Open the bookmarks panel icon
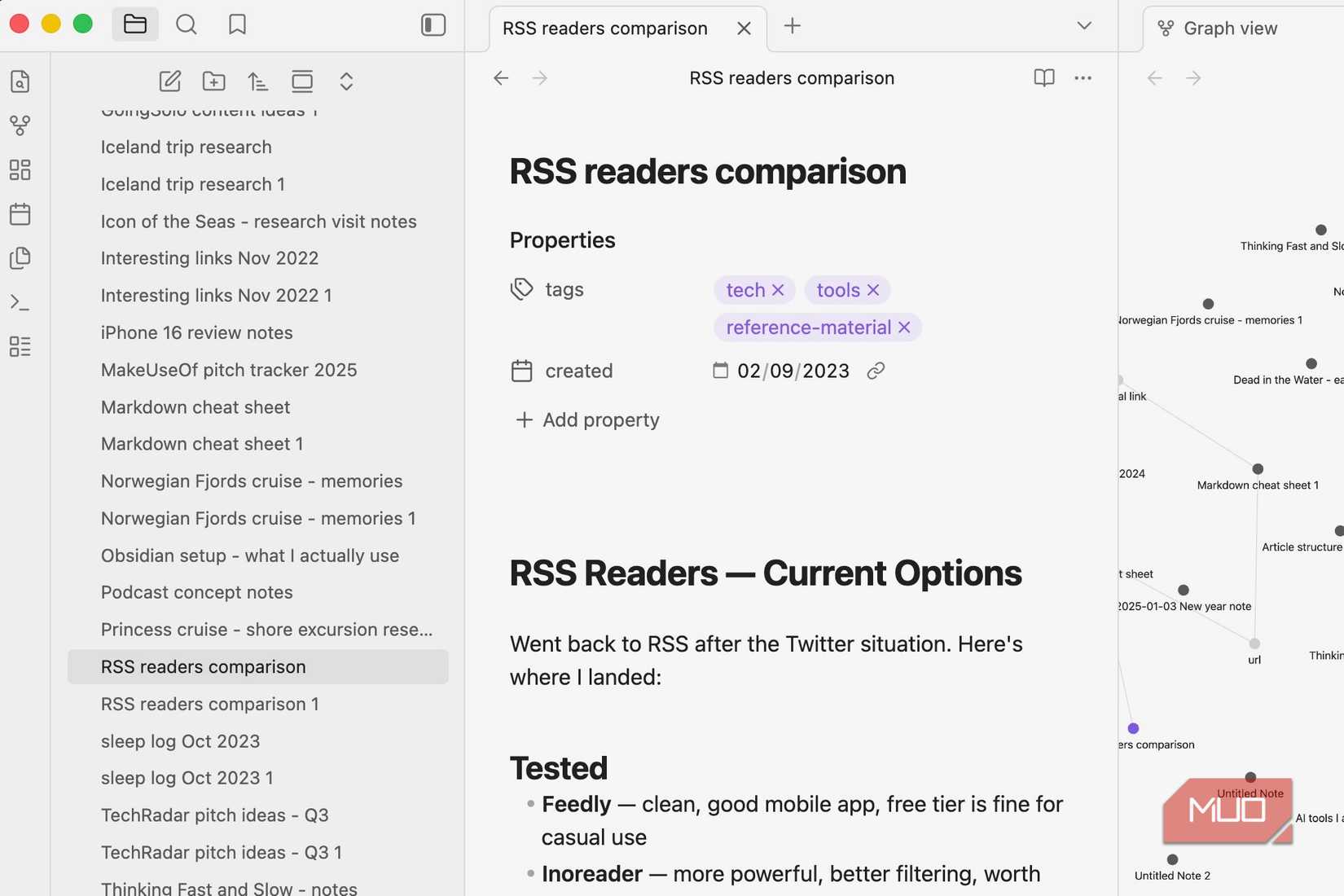 (x=237, y=24)
